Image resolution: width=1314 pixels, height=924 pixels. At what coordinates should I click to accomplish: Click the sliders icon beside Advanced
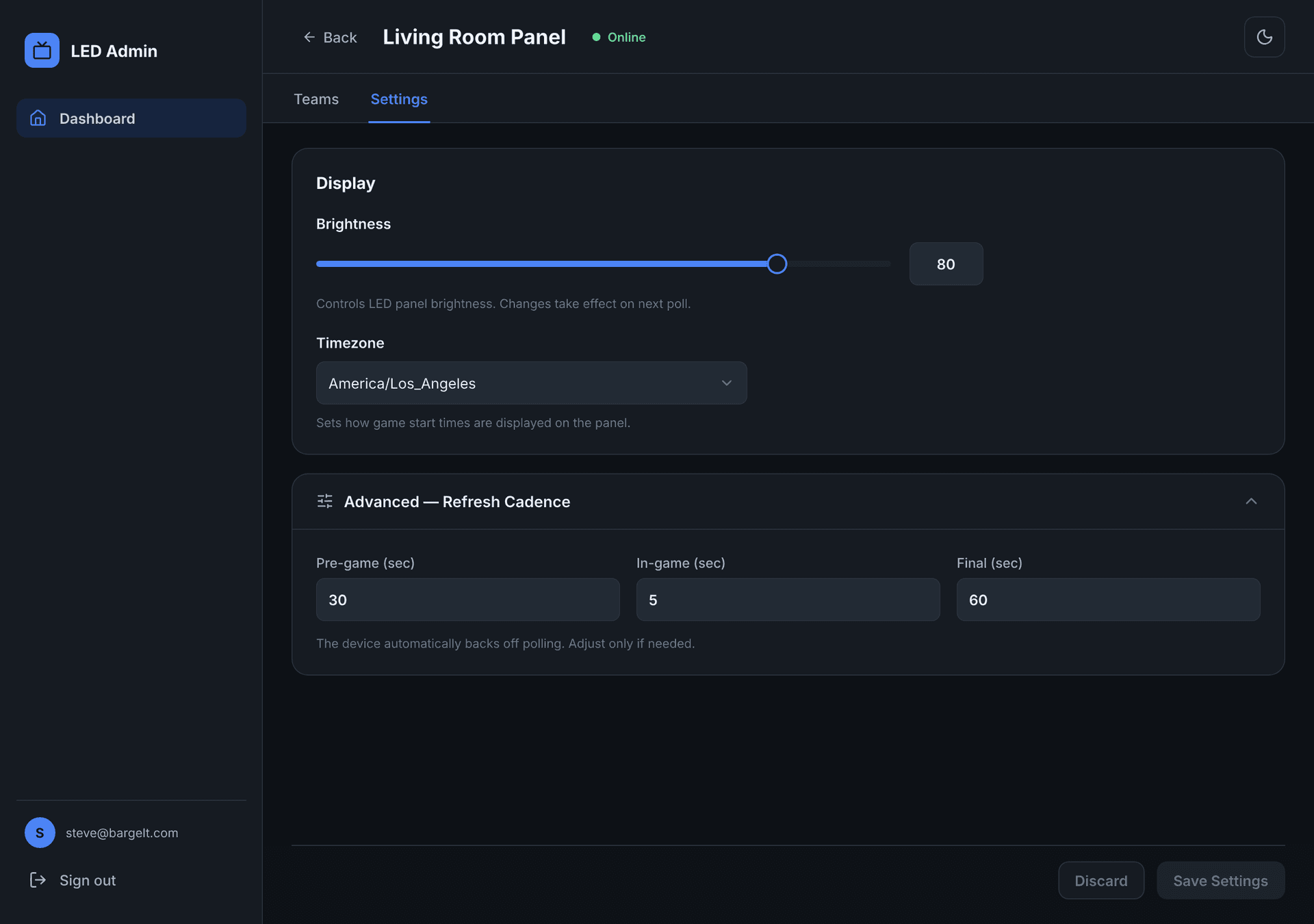click(x=325, y=501)
